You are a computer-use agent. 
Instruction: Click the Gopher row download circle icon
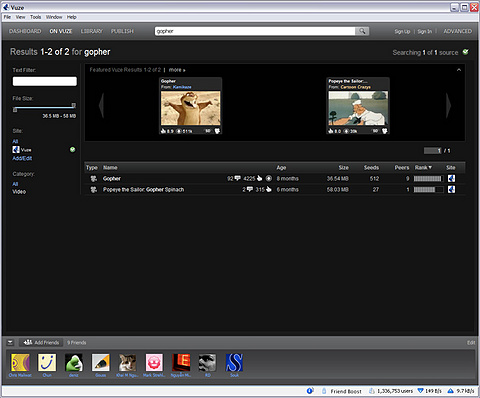pos(269,178)
